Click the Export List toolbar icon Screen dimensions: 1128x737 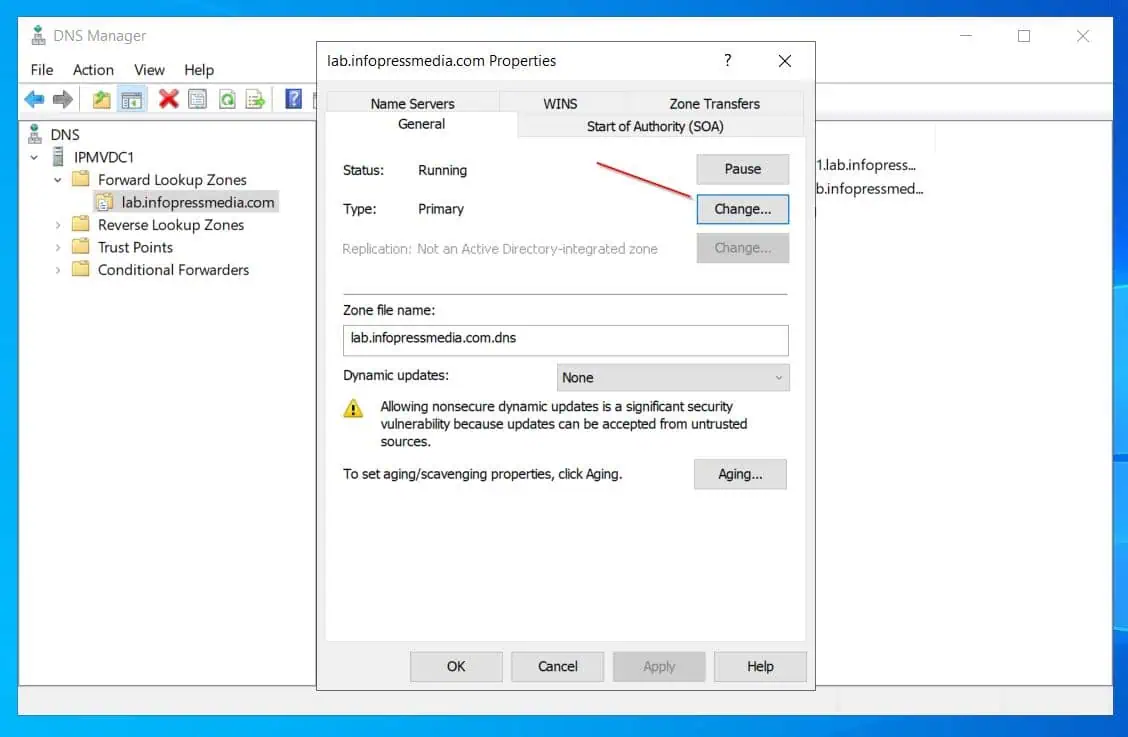coord(255,99)
